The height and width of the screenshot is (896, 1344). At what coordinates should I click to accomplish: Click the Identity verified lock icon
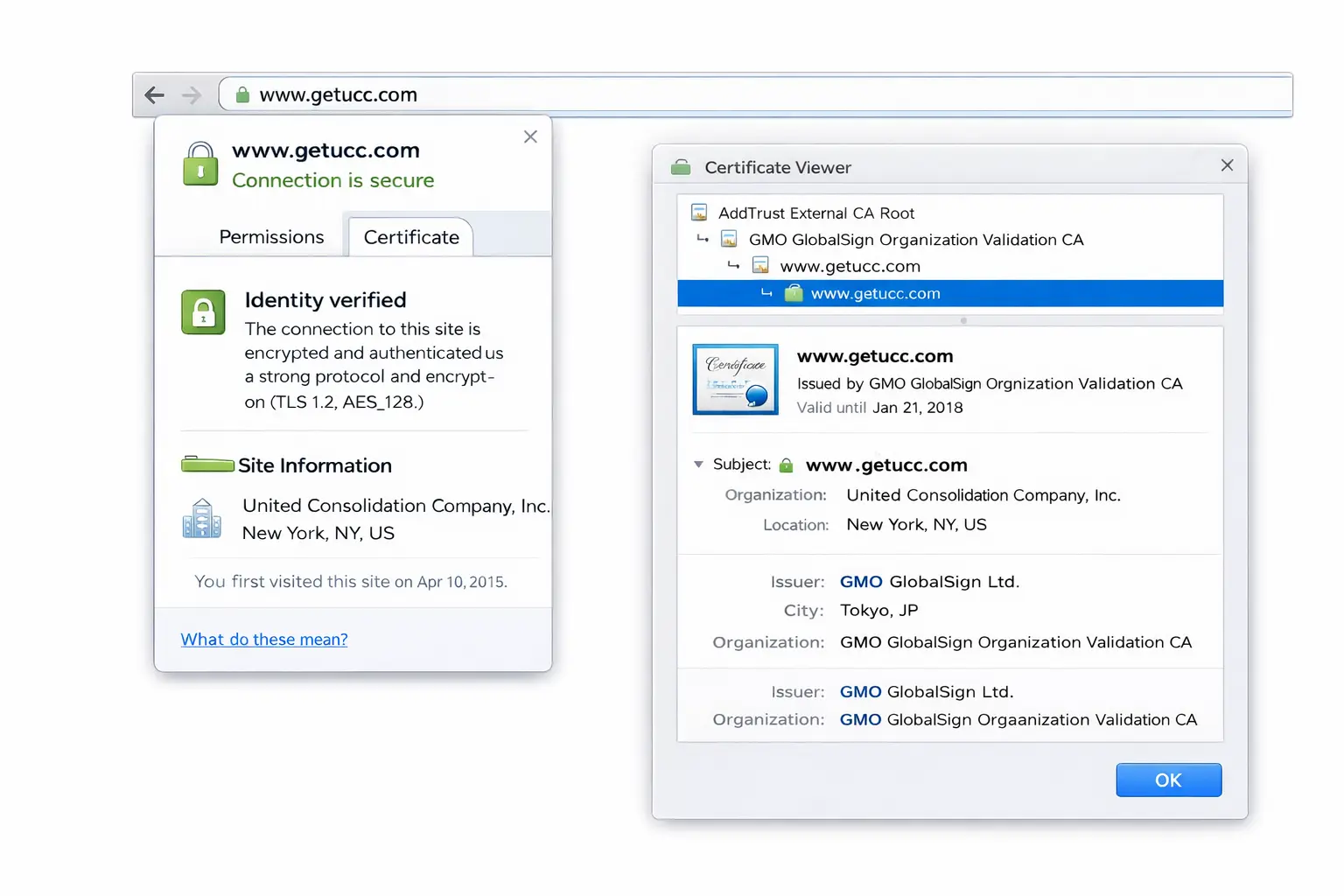203,312
